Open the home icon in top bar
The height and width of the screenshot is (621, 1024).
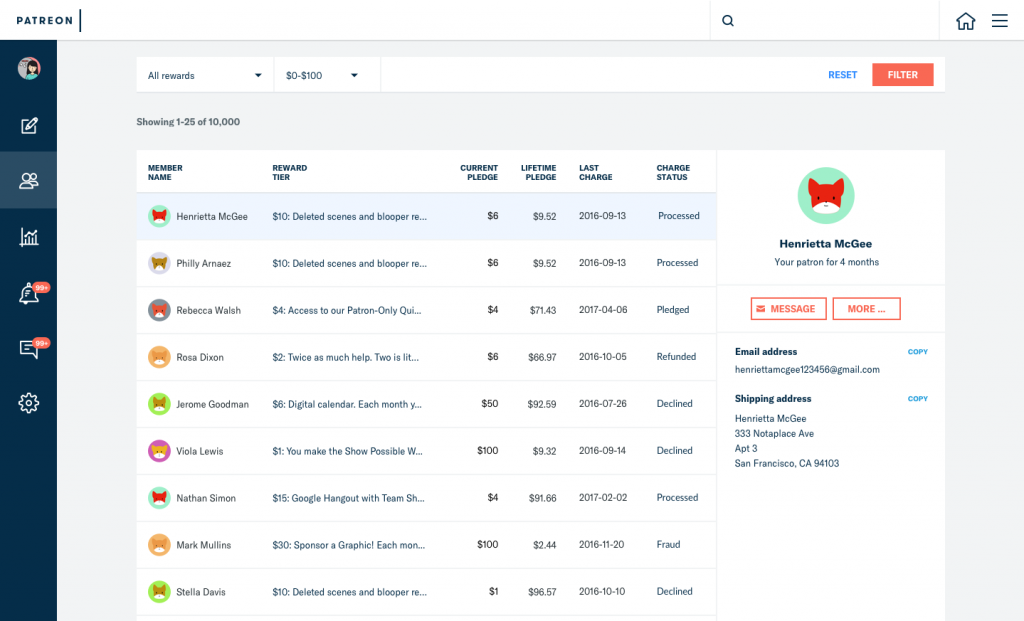(965, 21)
